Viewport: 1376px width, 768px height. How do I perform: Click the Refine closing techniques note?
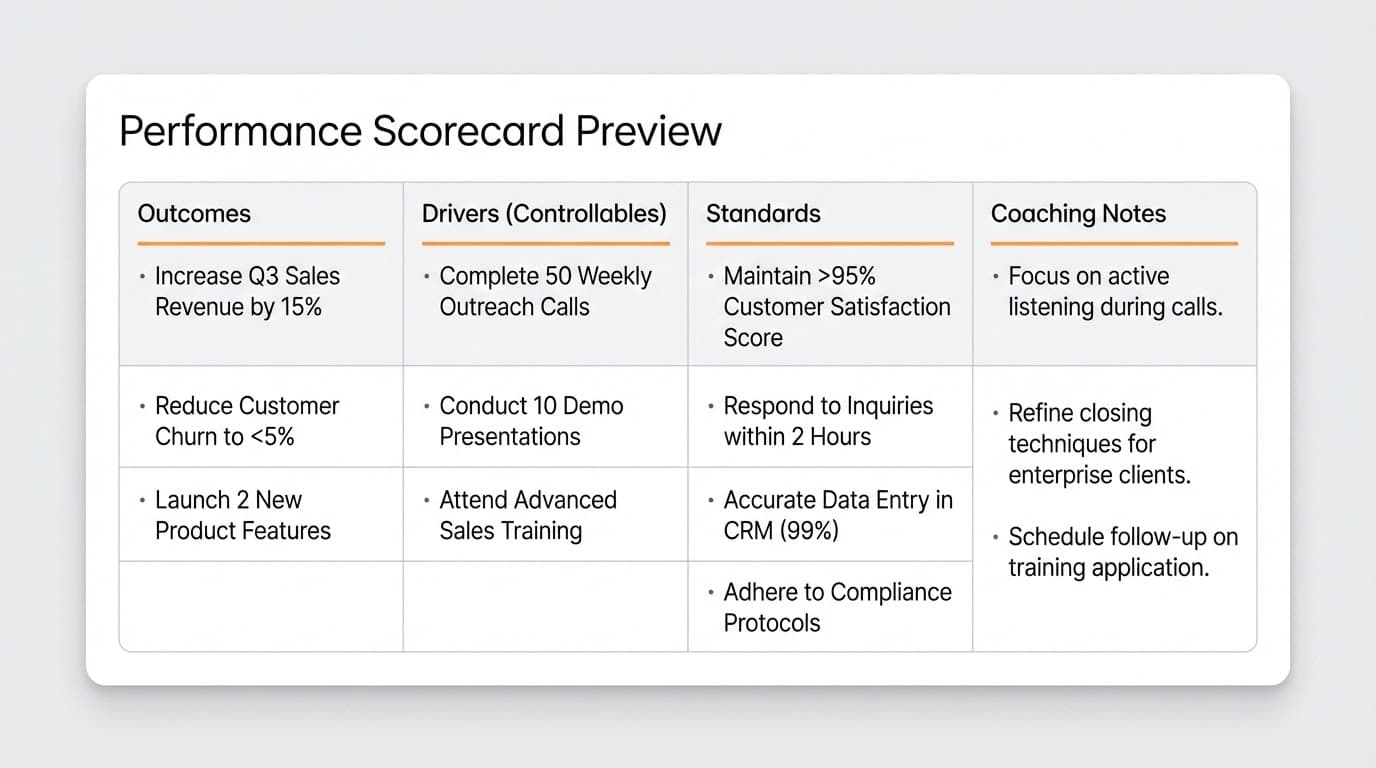coord(1098,444)
